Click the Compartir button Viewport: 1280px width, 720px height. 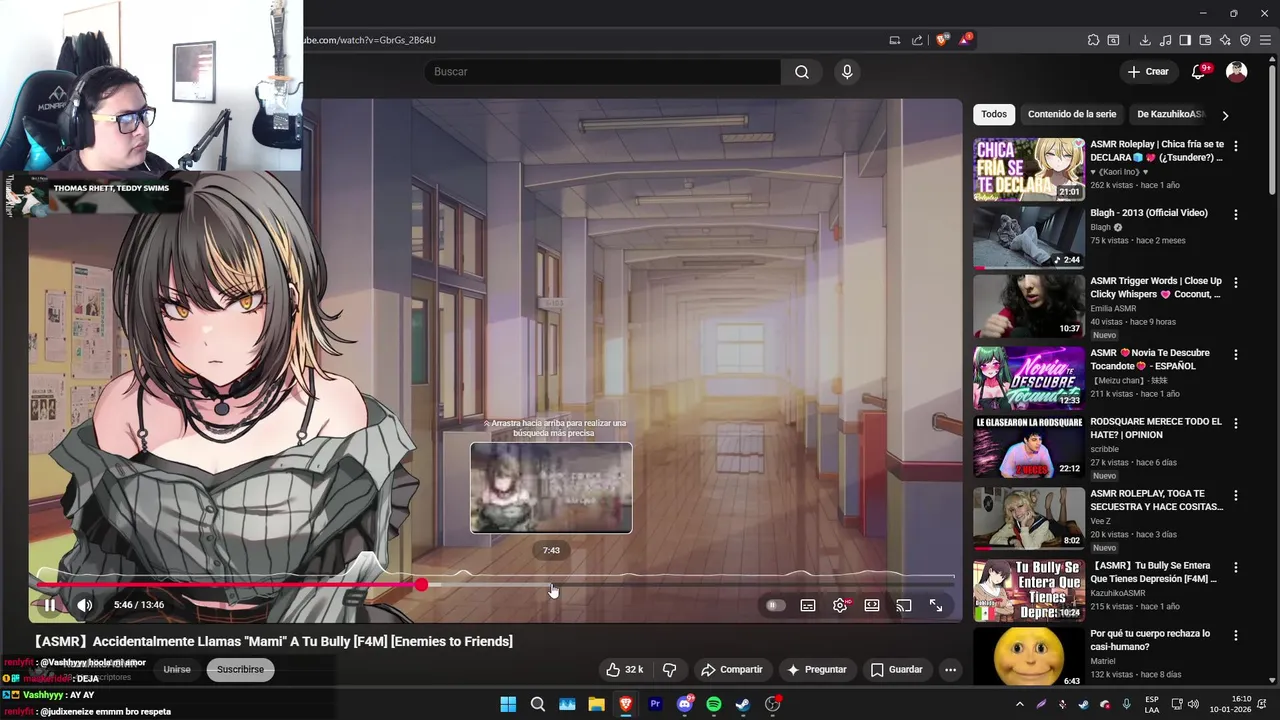732,670
